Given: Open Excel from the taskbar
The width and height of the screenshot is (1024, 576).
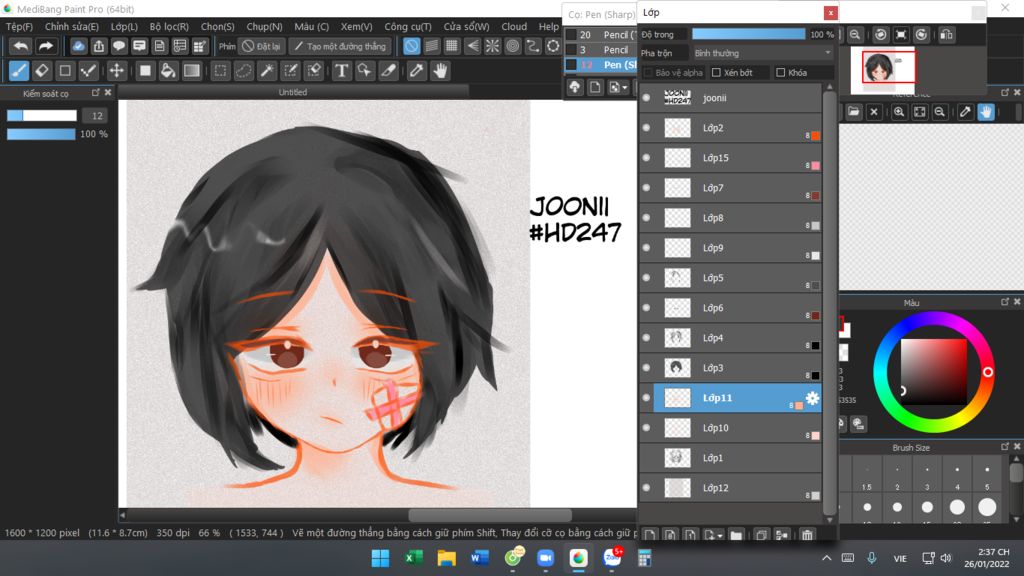Looking at the screenshot, I should click(413, 558).
